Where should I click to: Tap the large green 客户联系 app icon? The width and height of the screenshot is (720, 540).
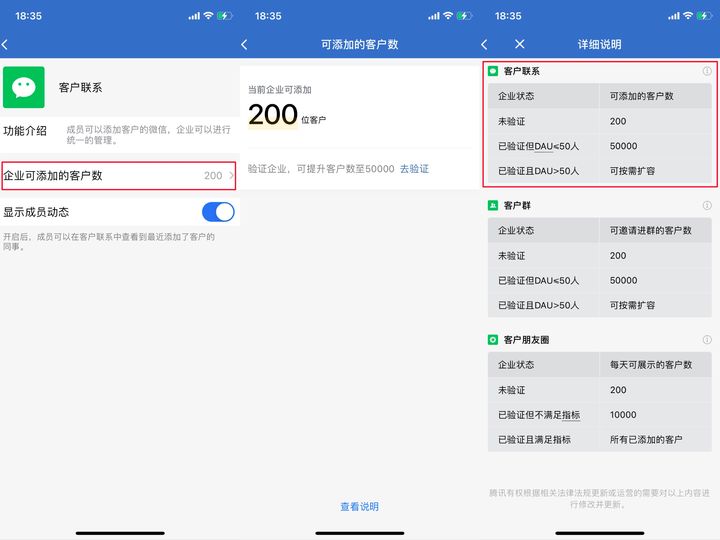pyautogui.click(x=23, y=88)
